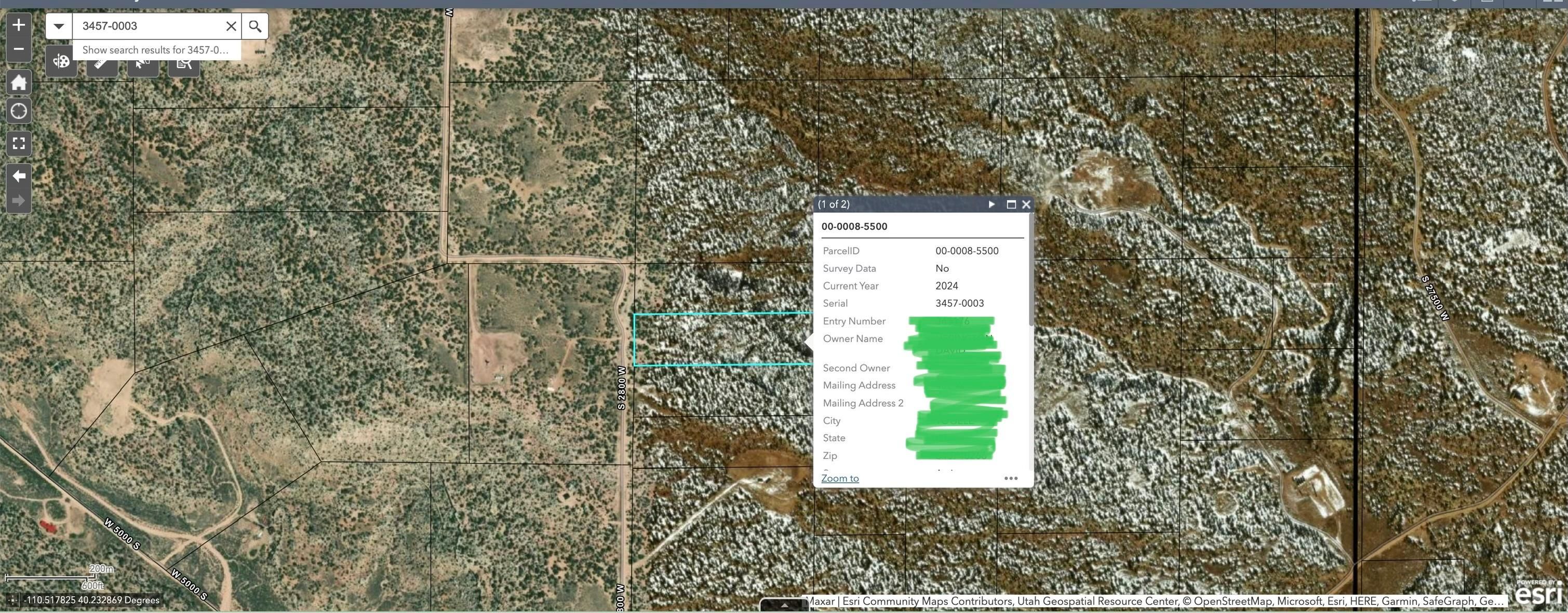Open the search source dropdown arrow
Image resolution: width=1568 pixels, height=613 pixels.
(58, 25)
